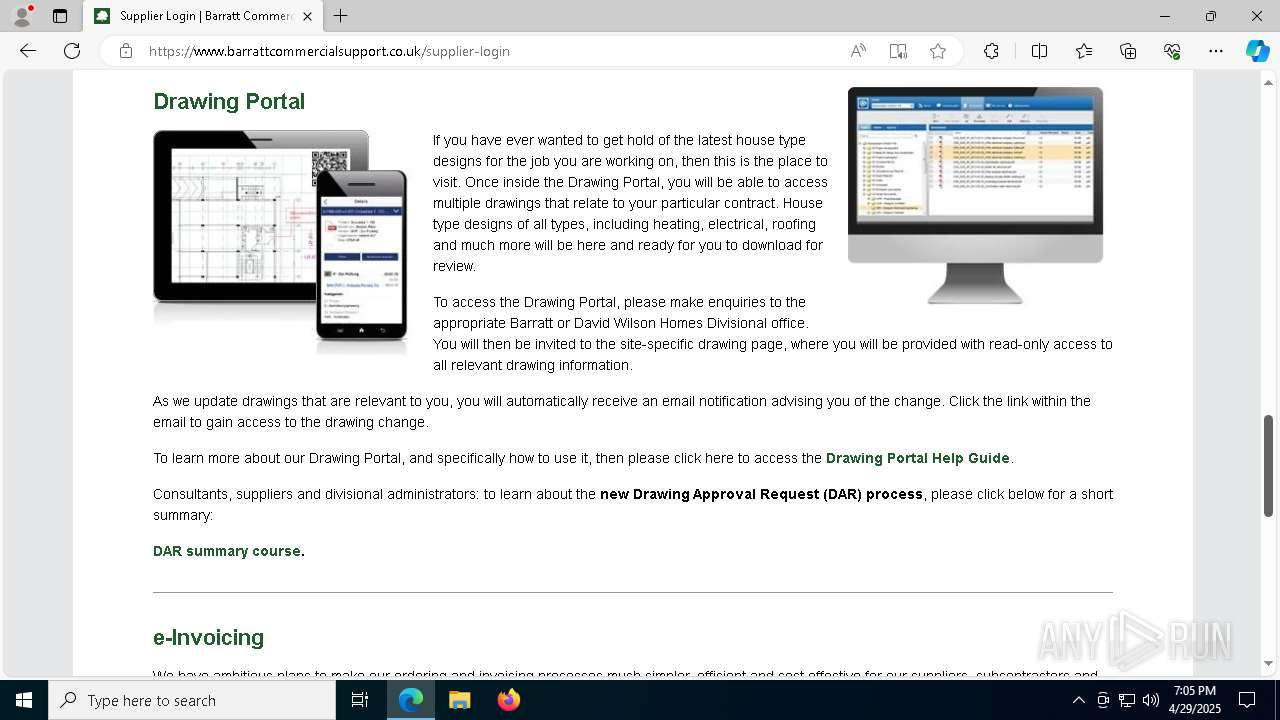Show hidden tray icons chevron
Screen dimensions: 1280x720
(x=1078, y=700)
